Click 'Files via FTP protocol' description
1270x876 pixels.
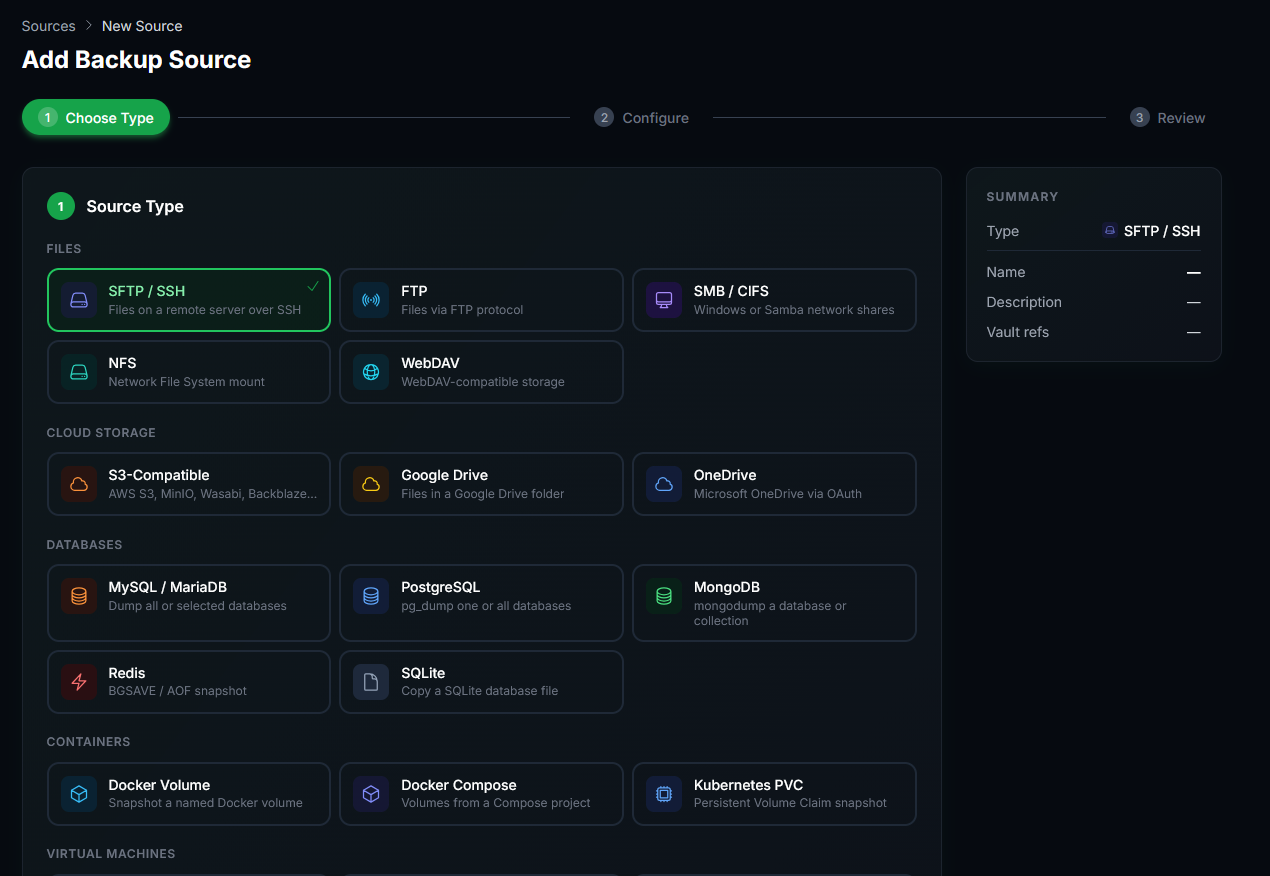462,310
